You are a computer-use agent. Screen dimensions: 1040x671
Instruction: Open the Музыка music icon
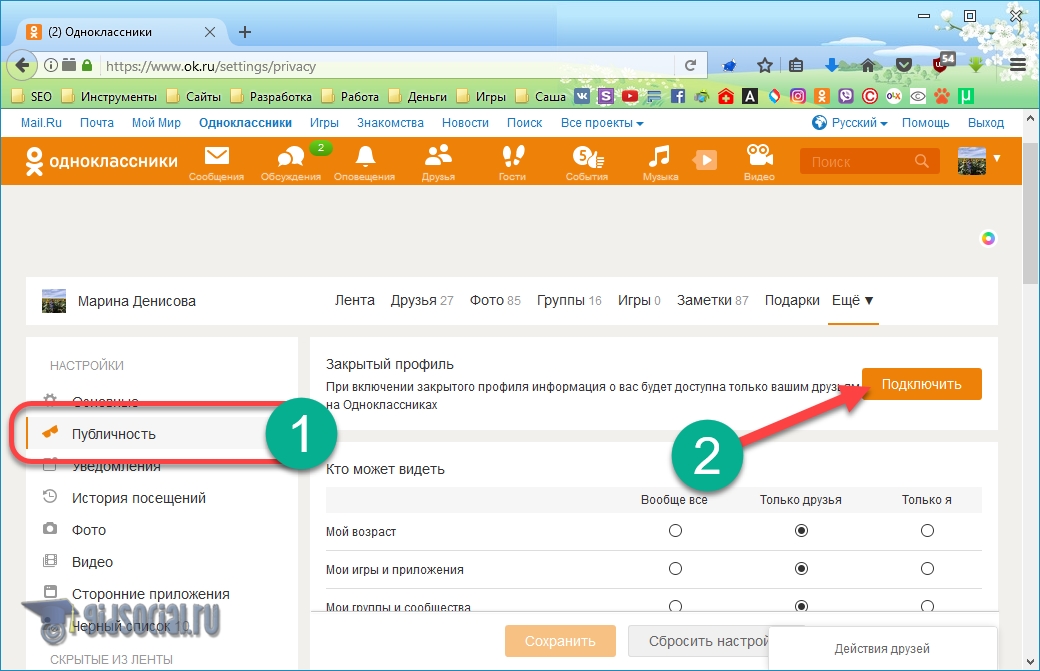tap(660, 162)
